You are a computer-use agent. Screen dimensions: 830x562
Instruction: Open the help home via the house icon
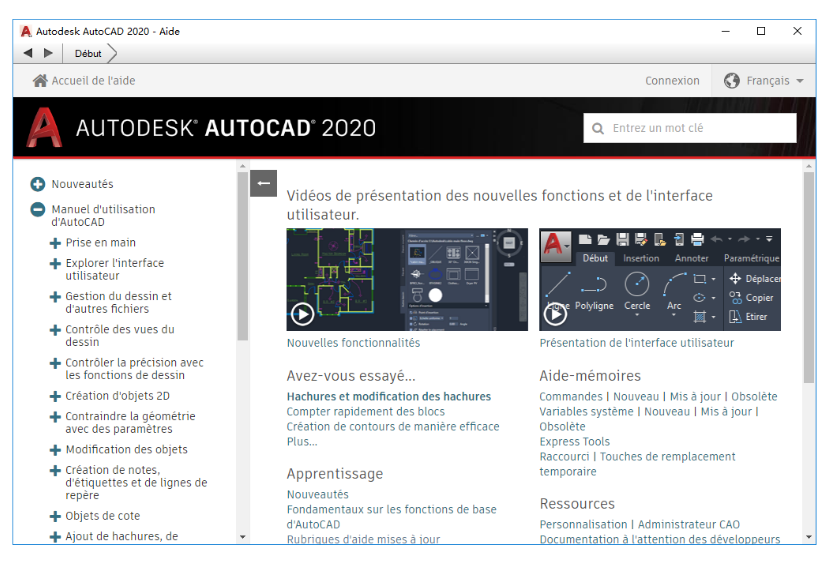[40, 80]
